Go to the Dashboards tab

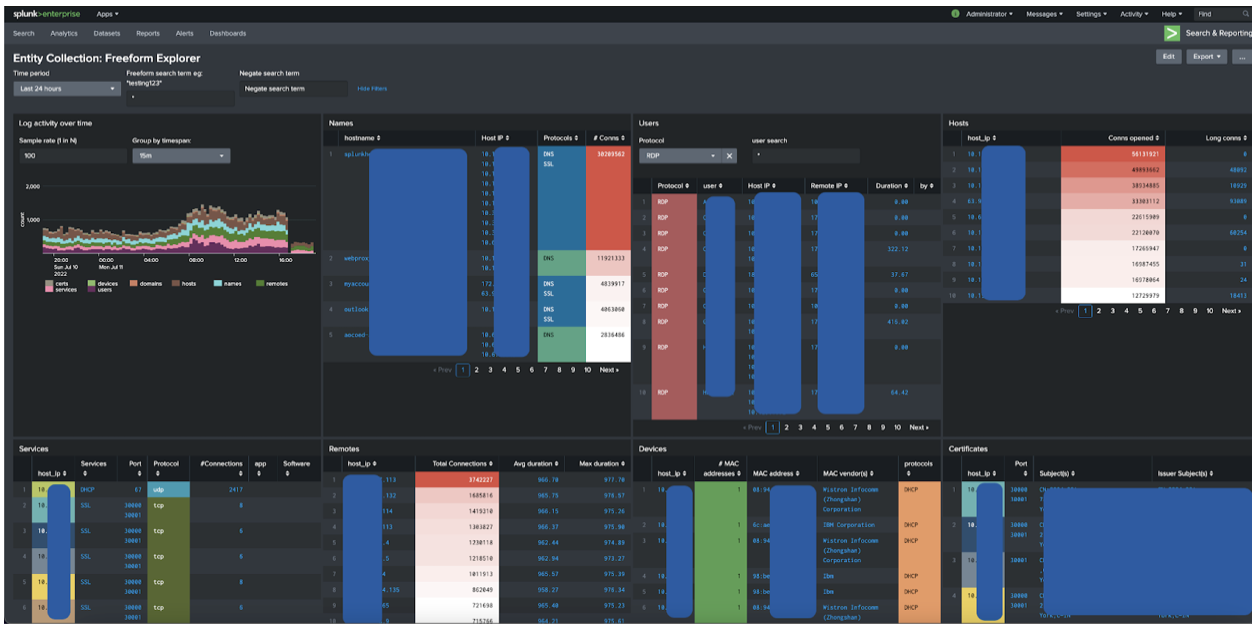point(228,33)
